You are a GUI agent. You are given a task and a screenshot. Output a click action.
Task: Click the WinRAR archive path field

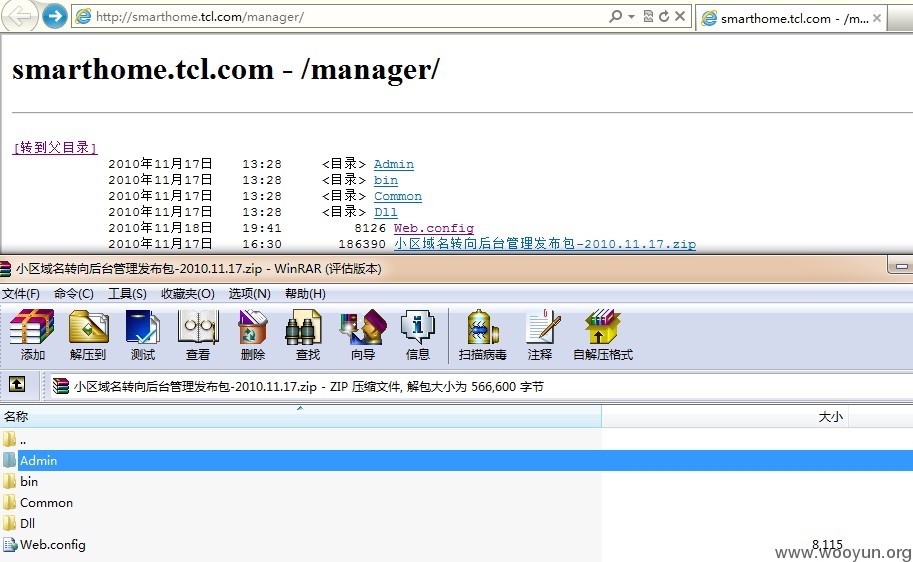480,386
